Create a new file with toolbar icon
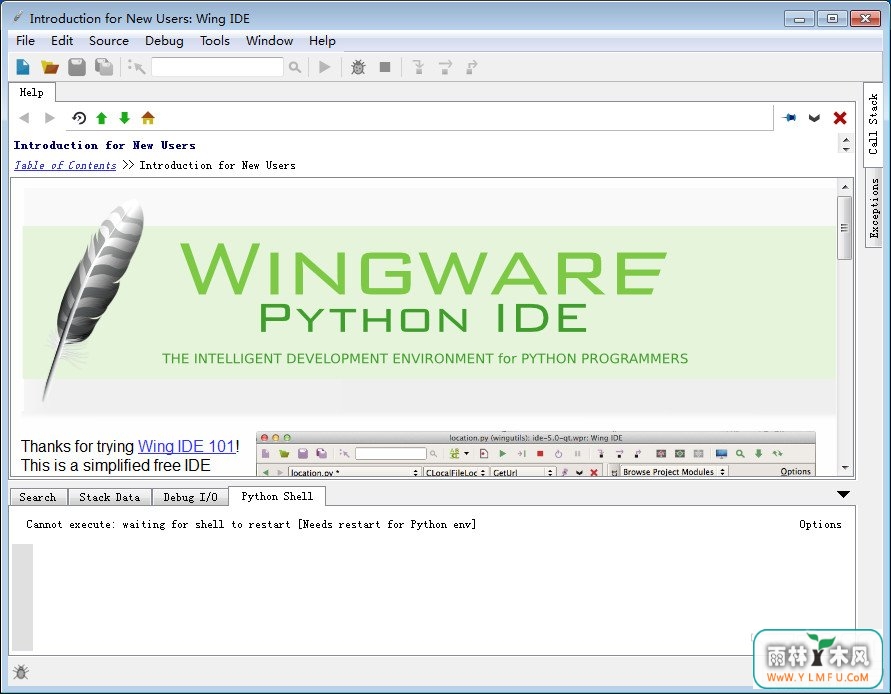The width and height of the screenshot is (891, 694). pos(23,67)
